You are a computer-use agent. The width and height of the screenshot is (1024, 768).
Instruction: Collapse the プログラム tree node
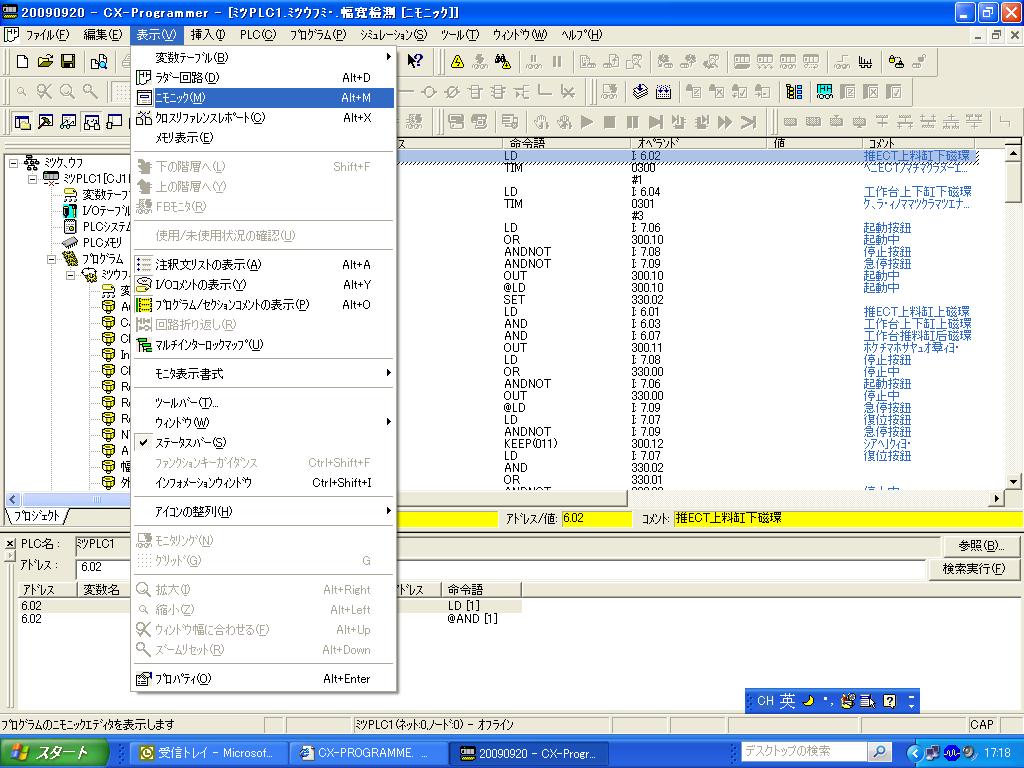click(49, 259)
